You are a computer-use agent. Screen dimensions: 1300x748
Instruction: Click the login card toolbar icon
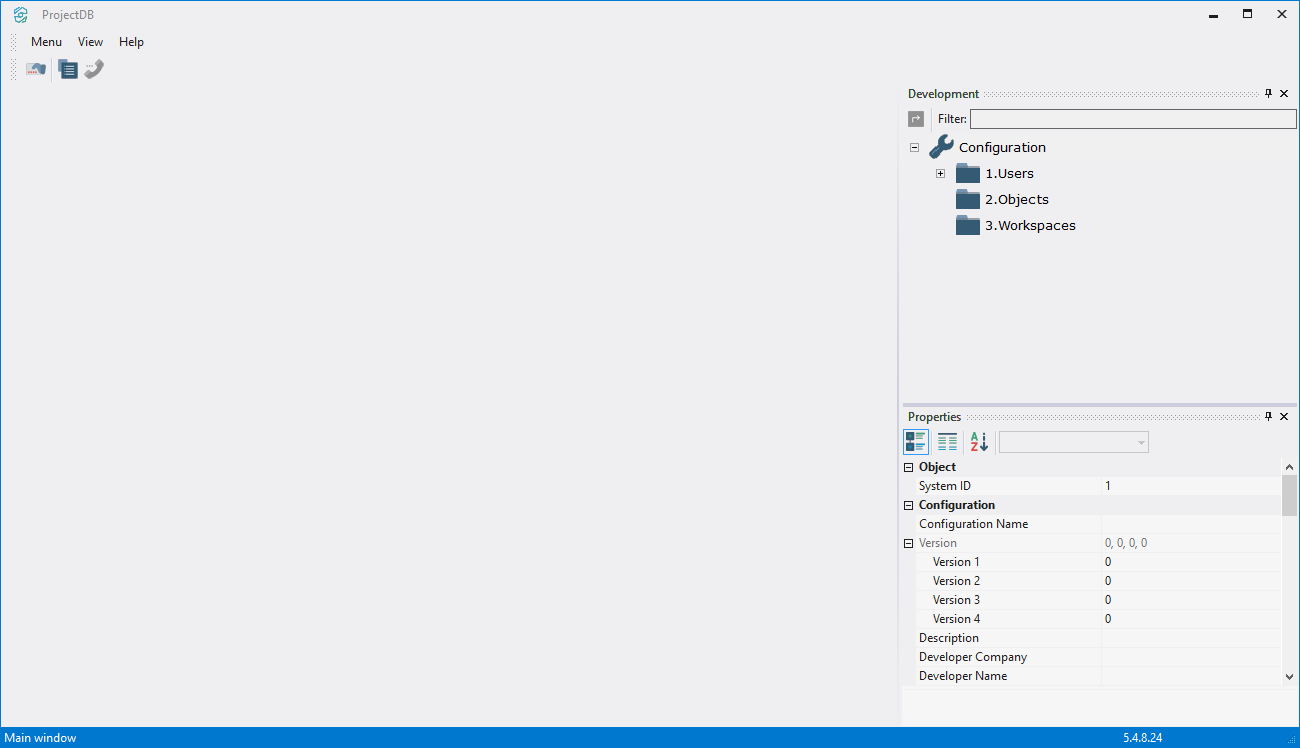[36, 69]
